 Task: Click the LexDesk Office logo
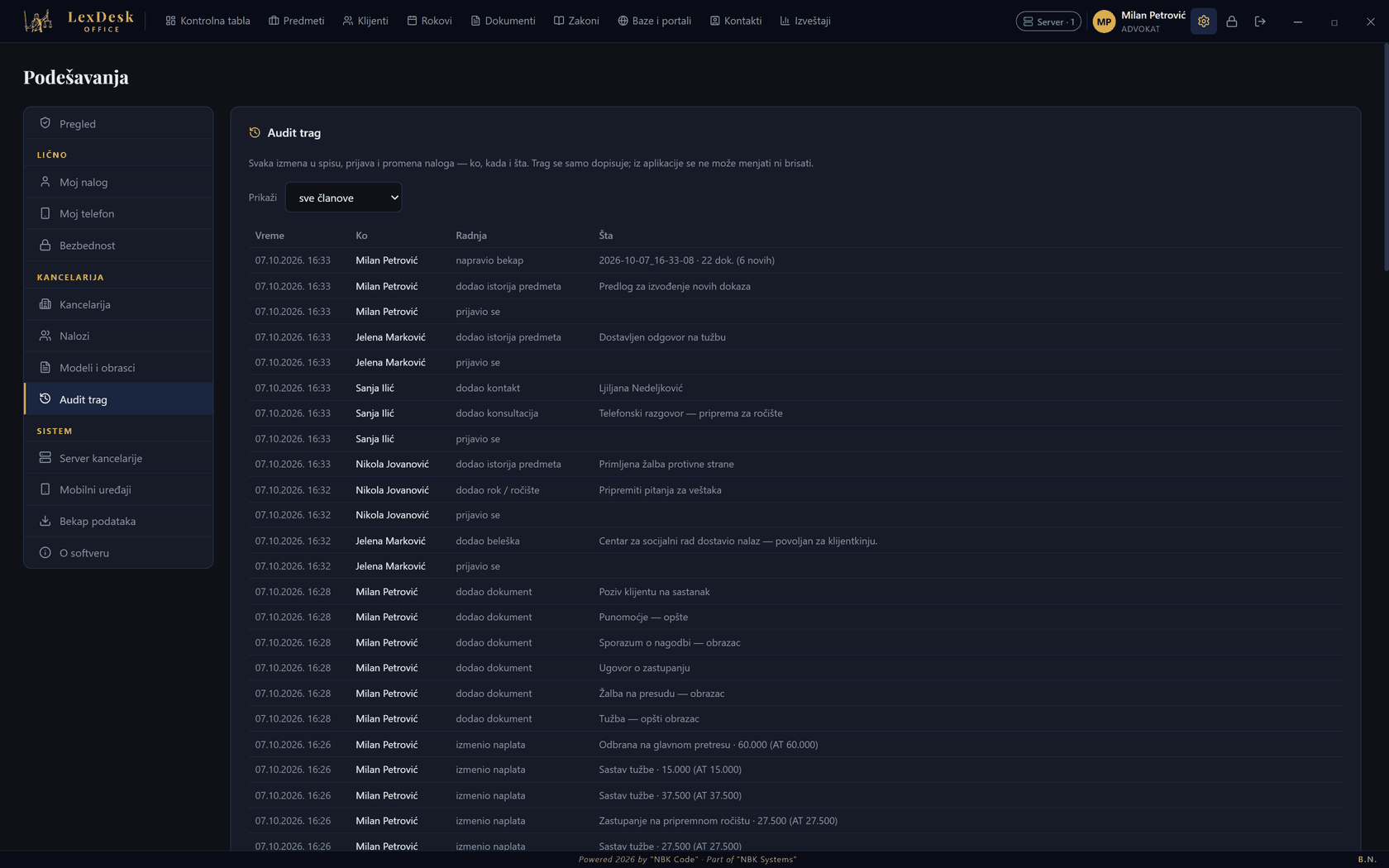pos(79,21)
